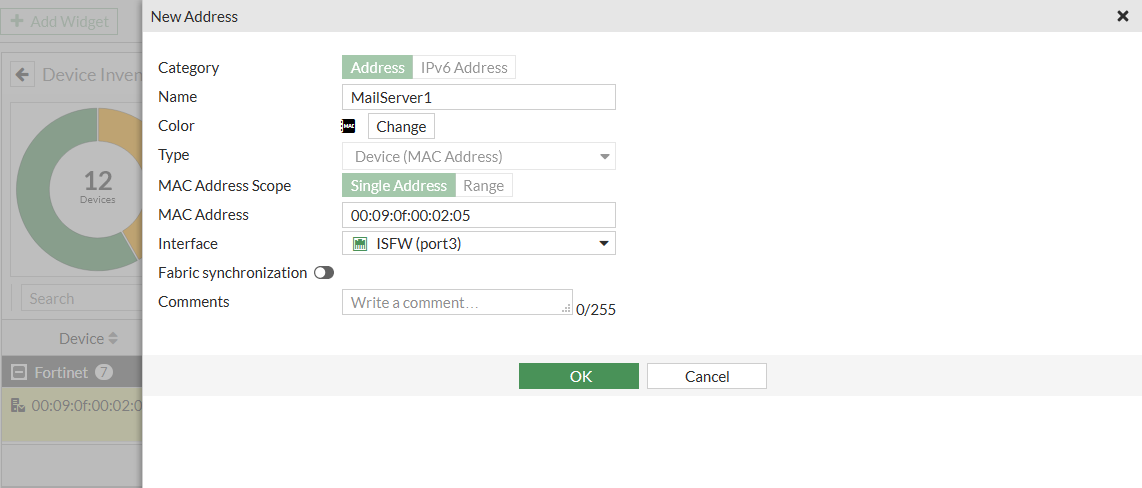Click OK to save the address
1142x488 pixels.
(x=578, y=376)
